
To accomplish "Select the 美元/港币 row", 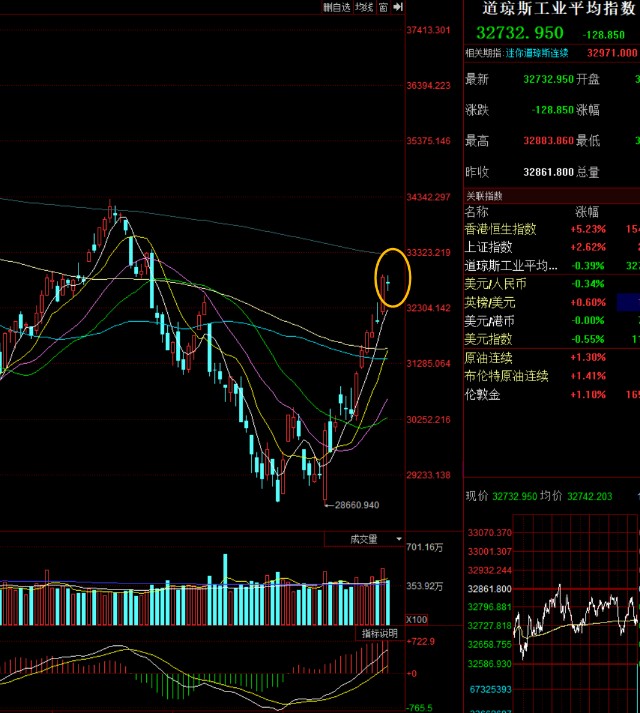I will tap(552, 321).
